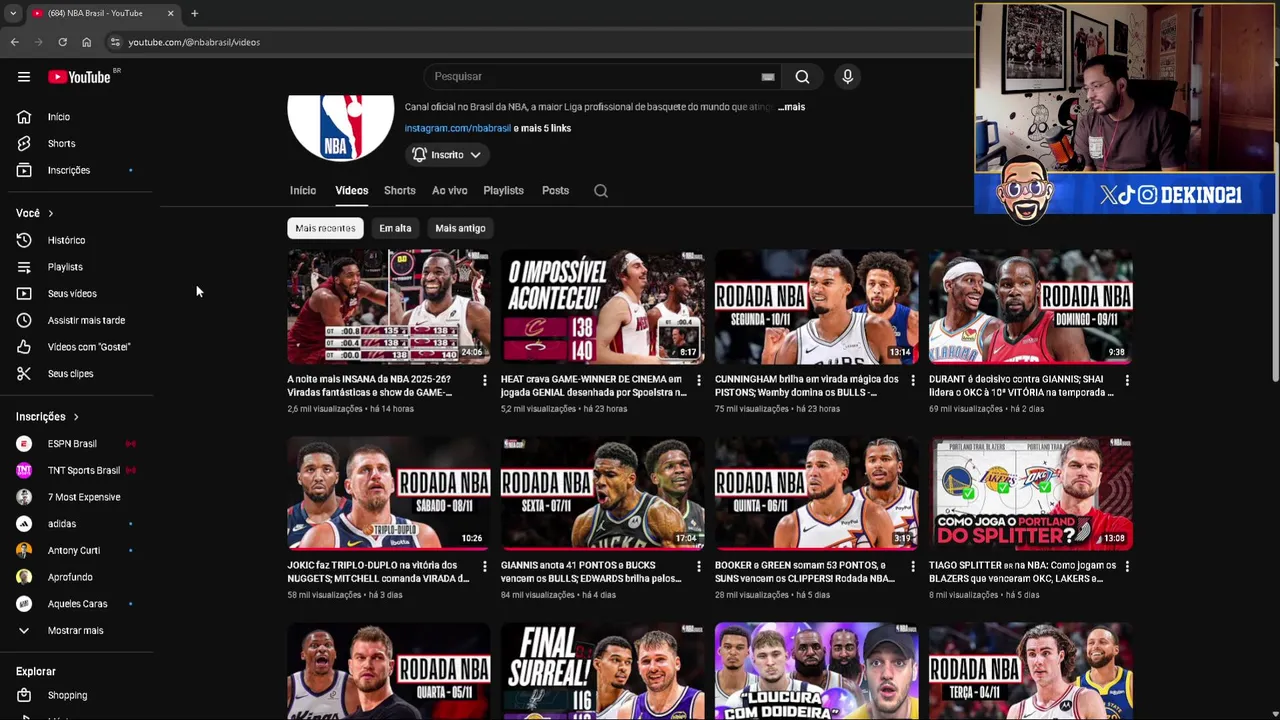The width and height of the screenshot is (1280, 720).
Task: Play the COMO JOGA O PORTLAND DO SPLITTER thumbnail
Action: (1031, 492)
